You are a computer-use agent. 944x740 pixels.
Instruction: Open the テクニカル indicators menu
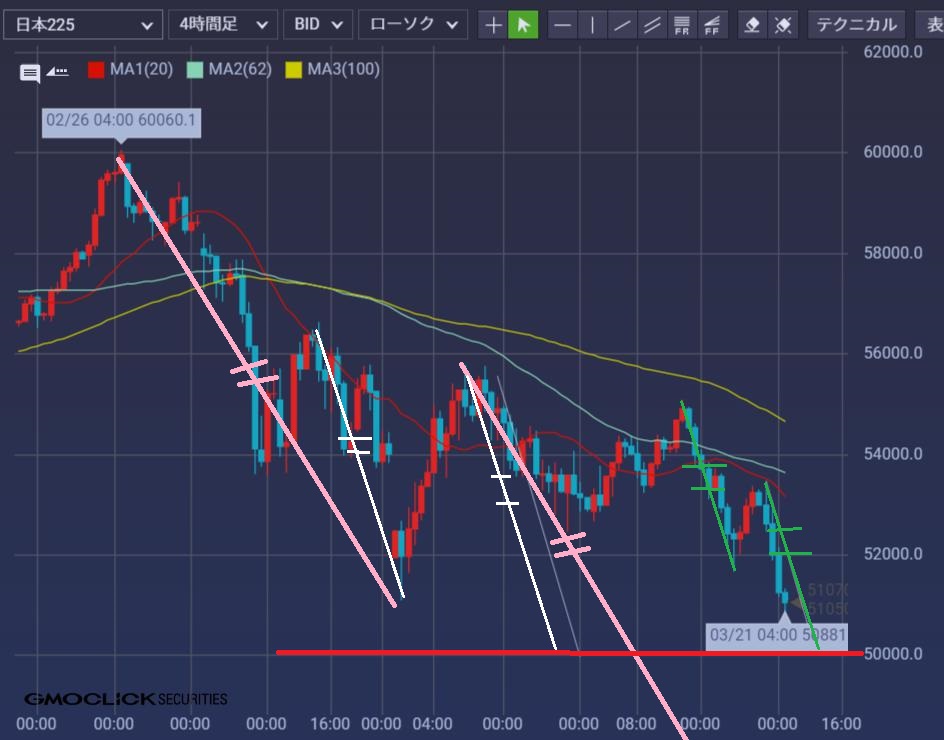(855, 25)
